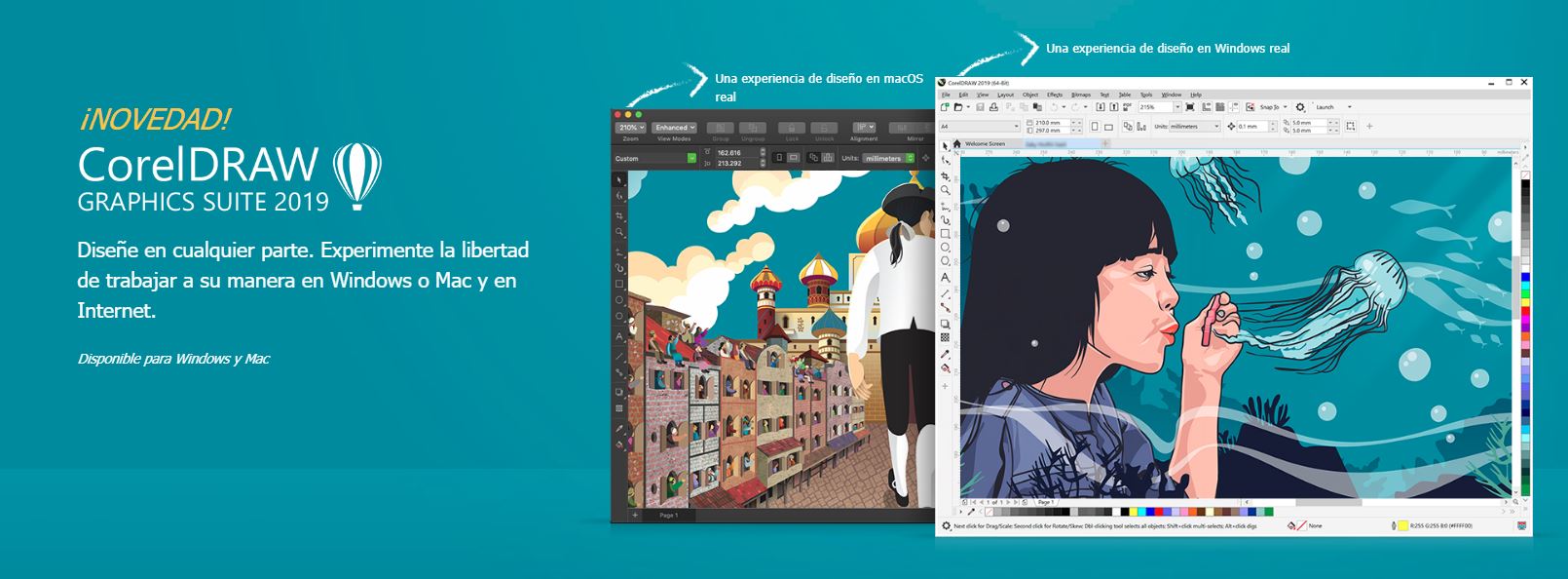The height and width of the screenshot is (579, 1568).
Task: Set landscape orientation in the Windows property bar
Action: click(x=1108, y=127)
